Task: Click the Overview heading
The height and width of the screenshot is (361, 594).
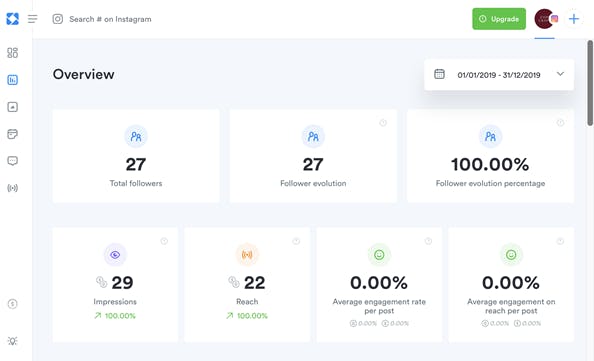Action: tap(83, 74)
